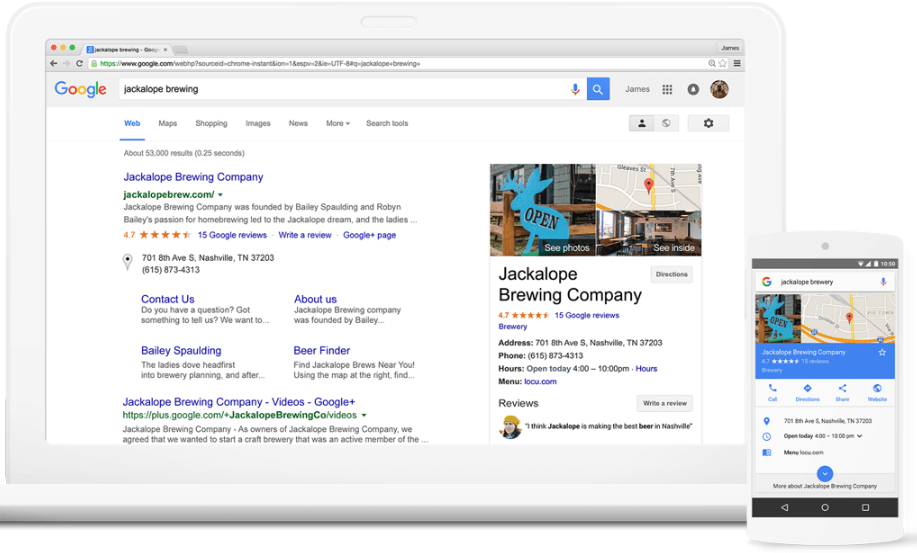
Task: Click the zoom magnifier icon in address bar
Action: click(x=712, y=63)
